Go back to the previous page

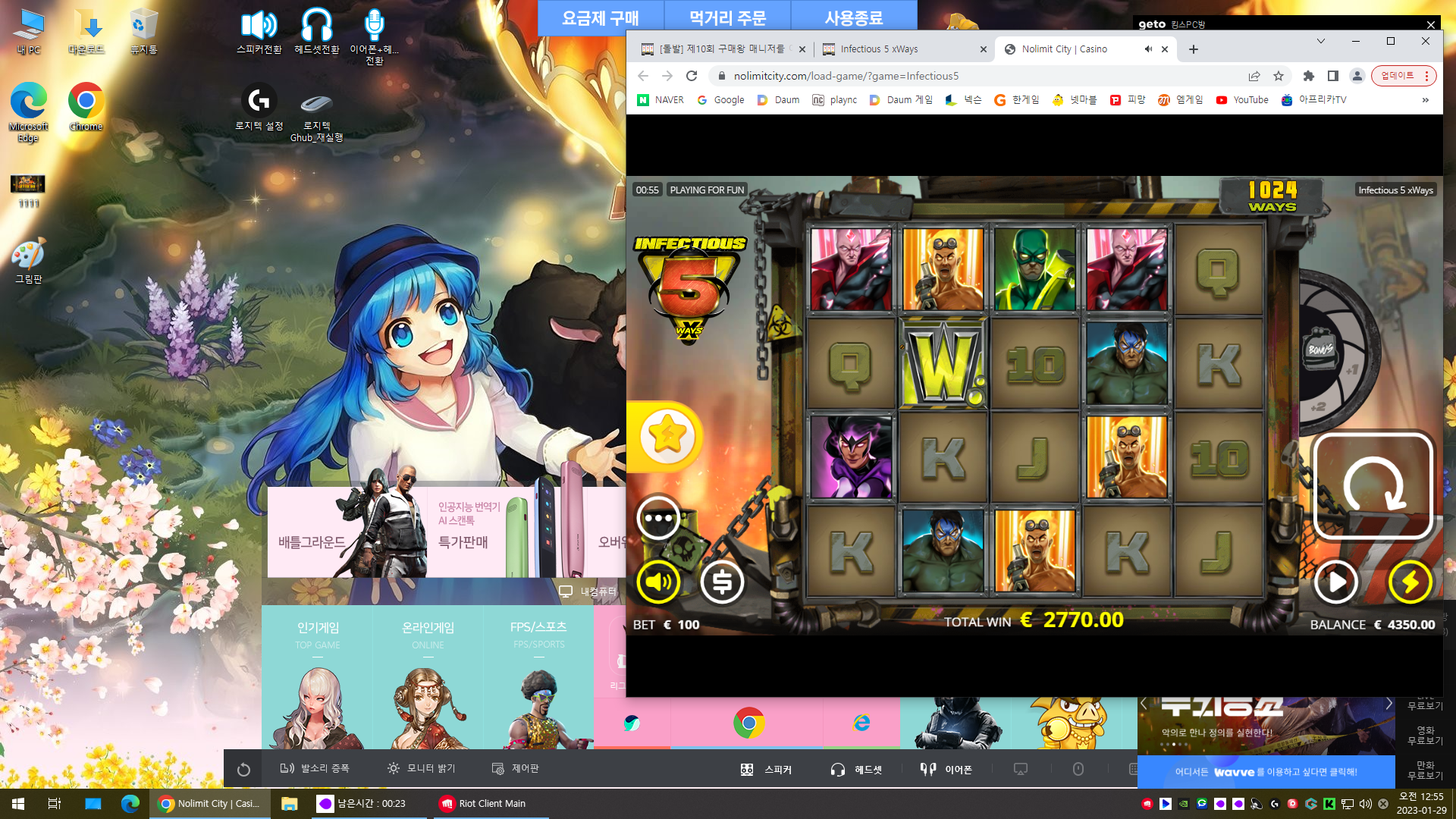[643, 76]
